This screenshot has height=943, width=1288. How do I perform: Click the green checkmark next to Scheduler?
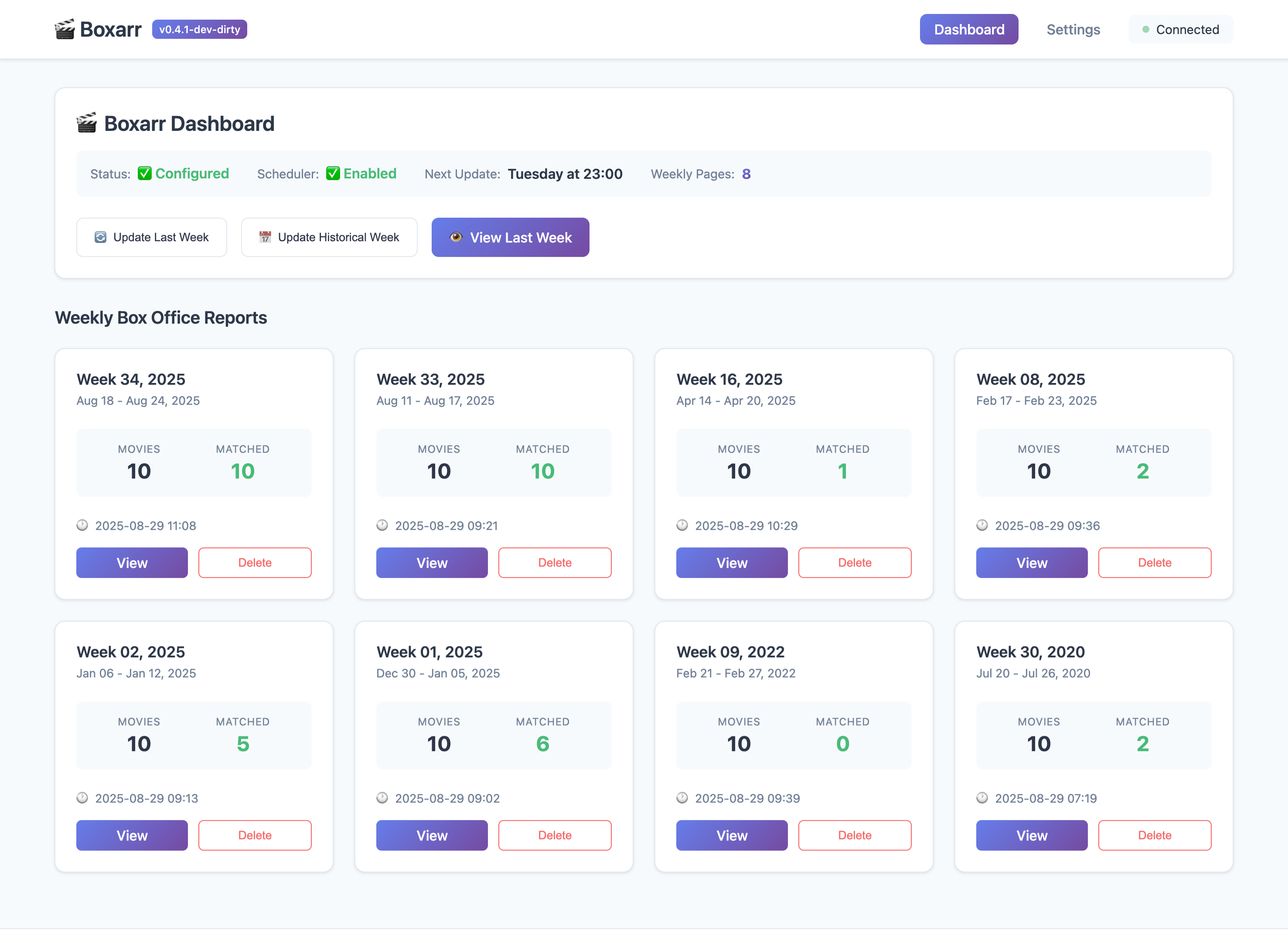333,173
